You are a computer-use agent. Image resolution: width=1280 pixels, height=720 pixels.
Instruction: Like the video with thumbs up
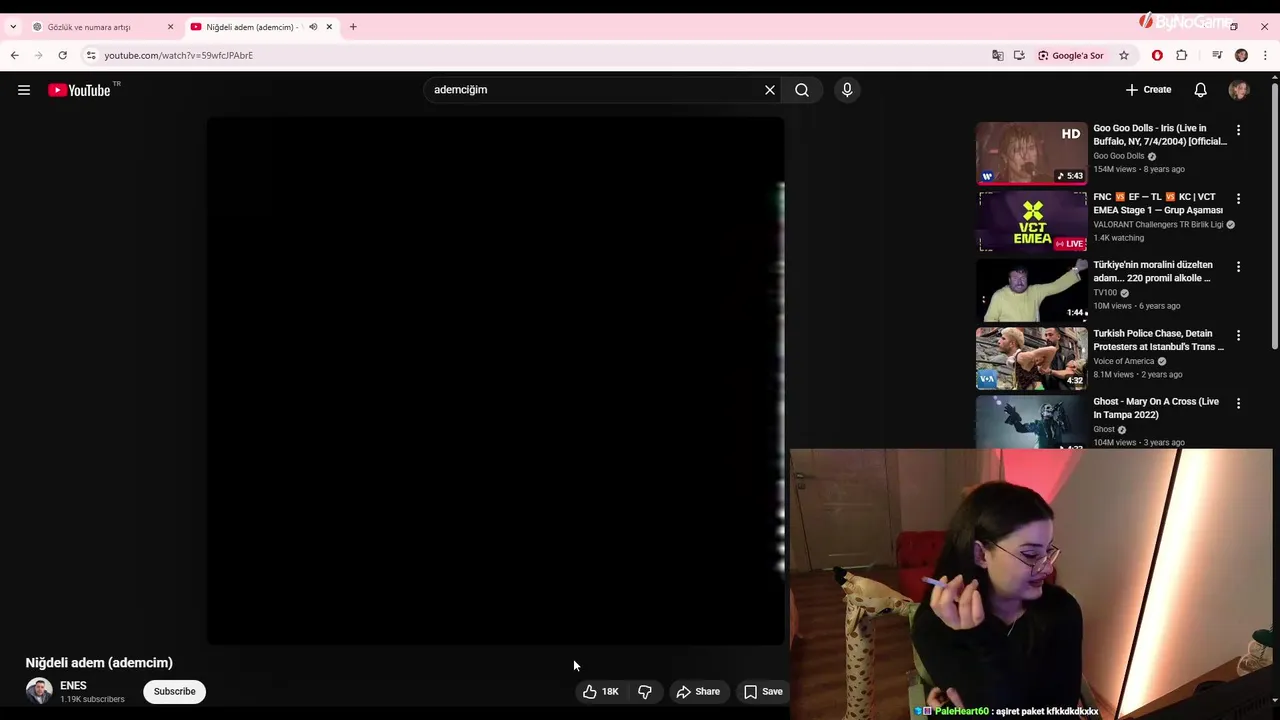pyautogui.click(x=600, y=691)
